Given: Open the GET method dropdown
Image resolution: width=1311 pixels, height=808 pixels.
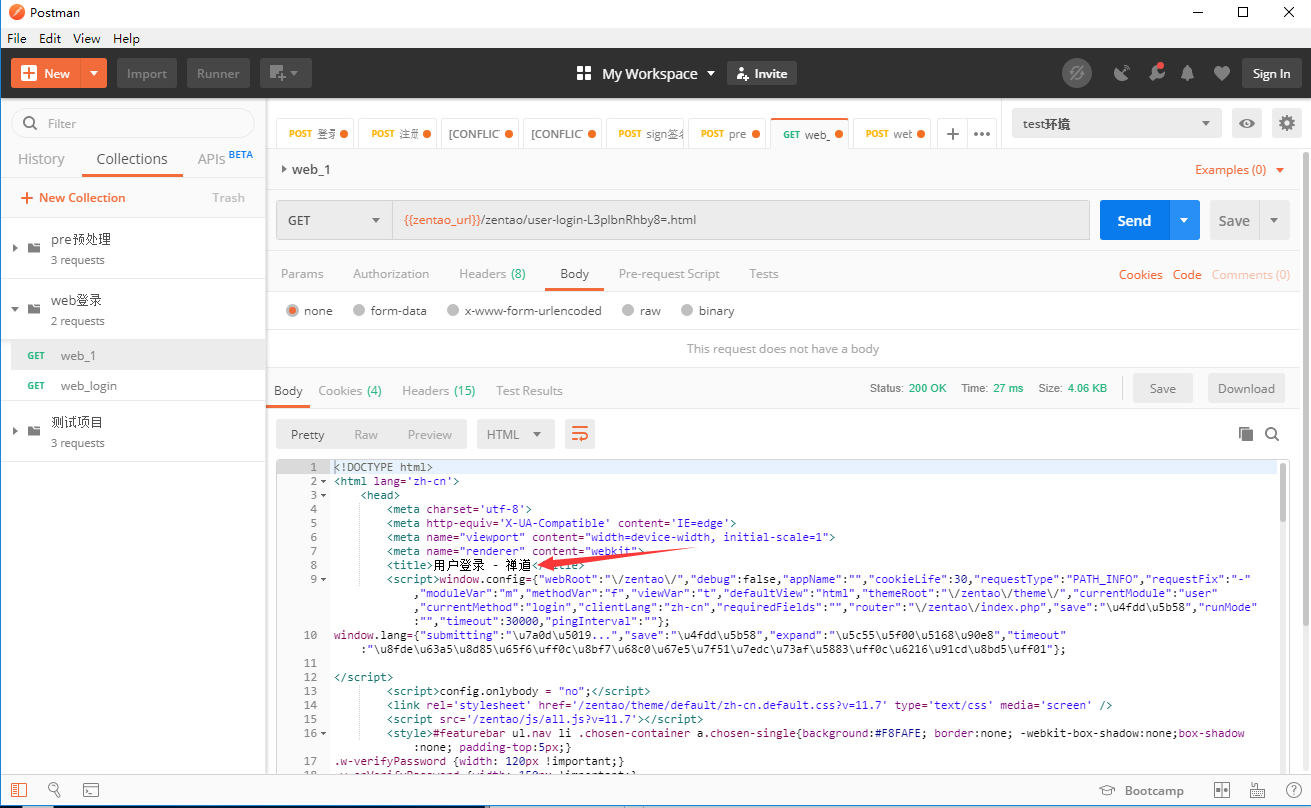Looking at the screenshot, I should [x=334, y=220].
